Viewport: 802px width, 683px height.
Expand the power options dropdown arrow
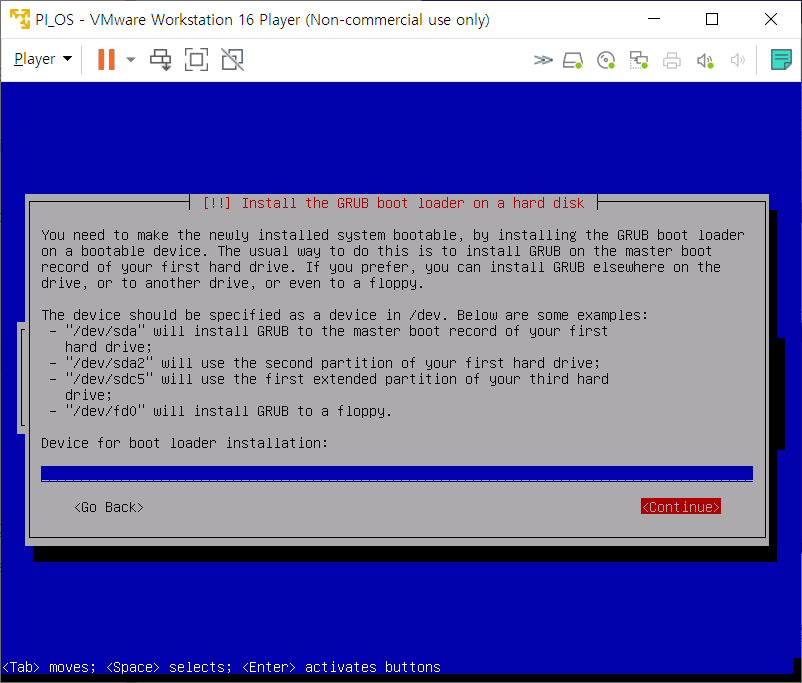(x=131, y=60)
